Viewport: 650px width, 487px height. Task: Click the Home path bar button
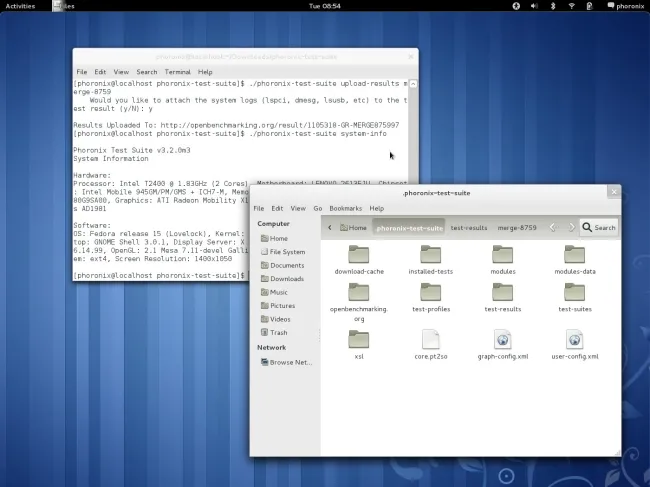353,228
